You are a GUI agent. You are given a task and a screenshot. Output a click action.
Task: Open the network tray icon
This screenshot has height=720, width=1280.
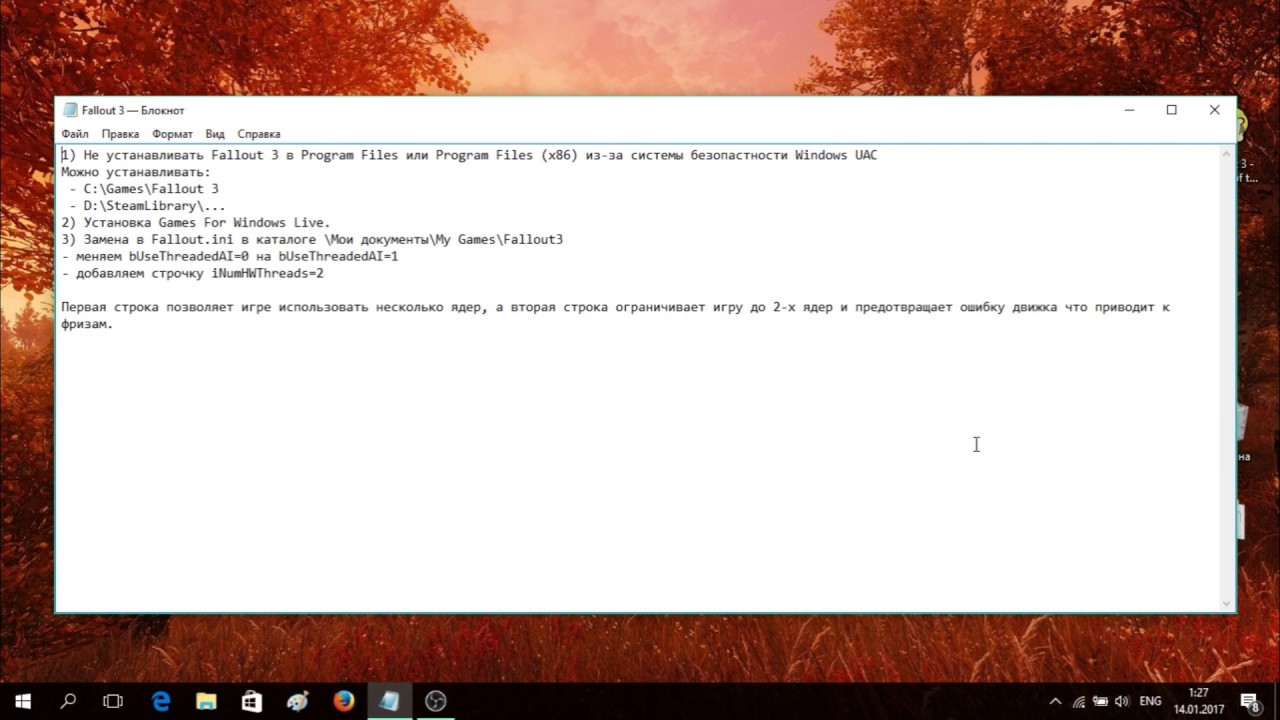coord(1078,701)
